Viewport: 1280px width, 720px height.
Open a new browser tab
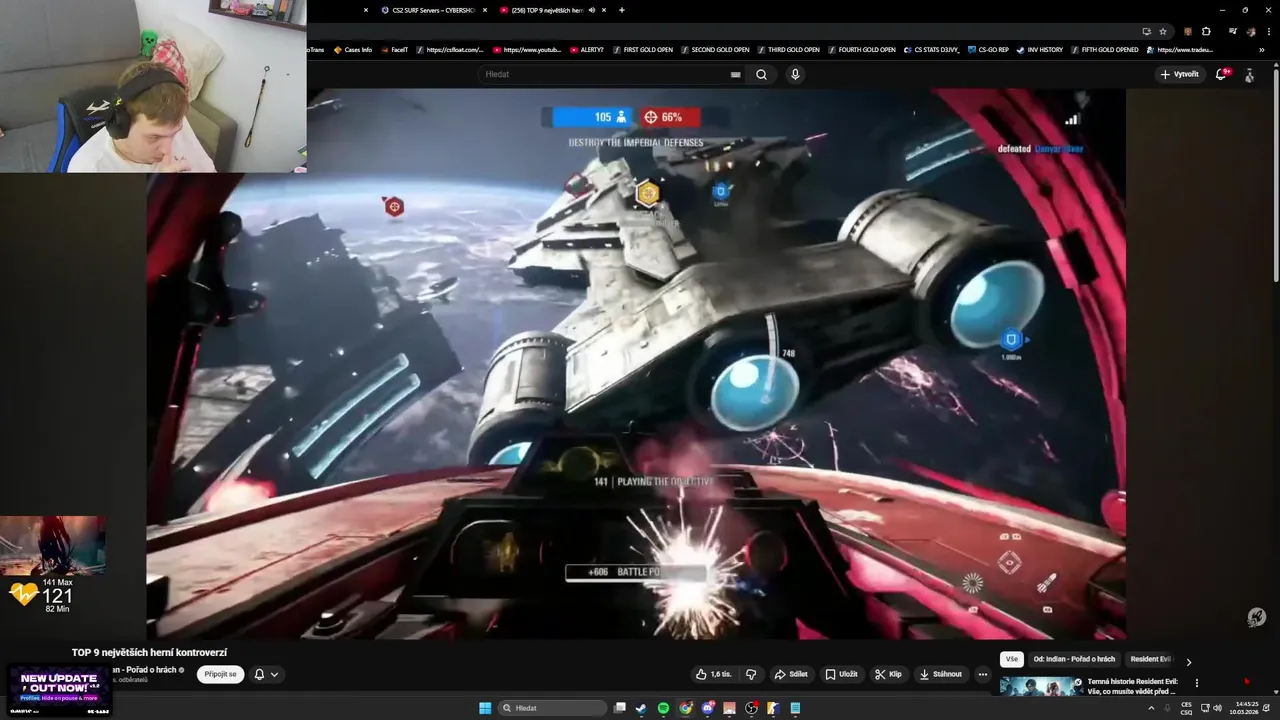(622, 10)
